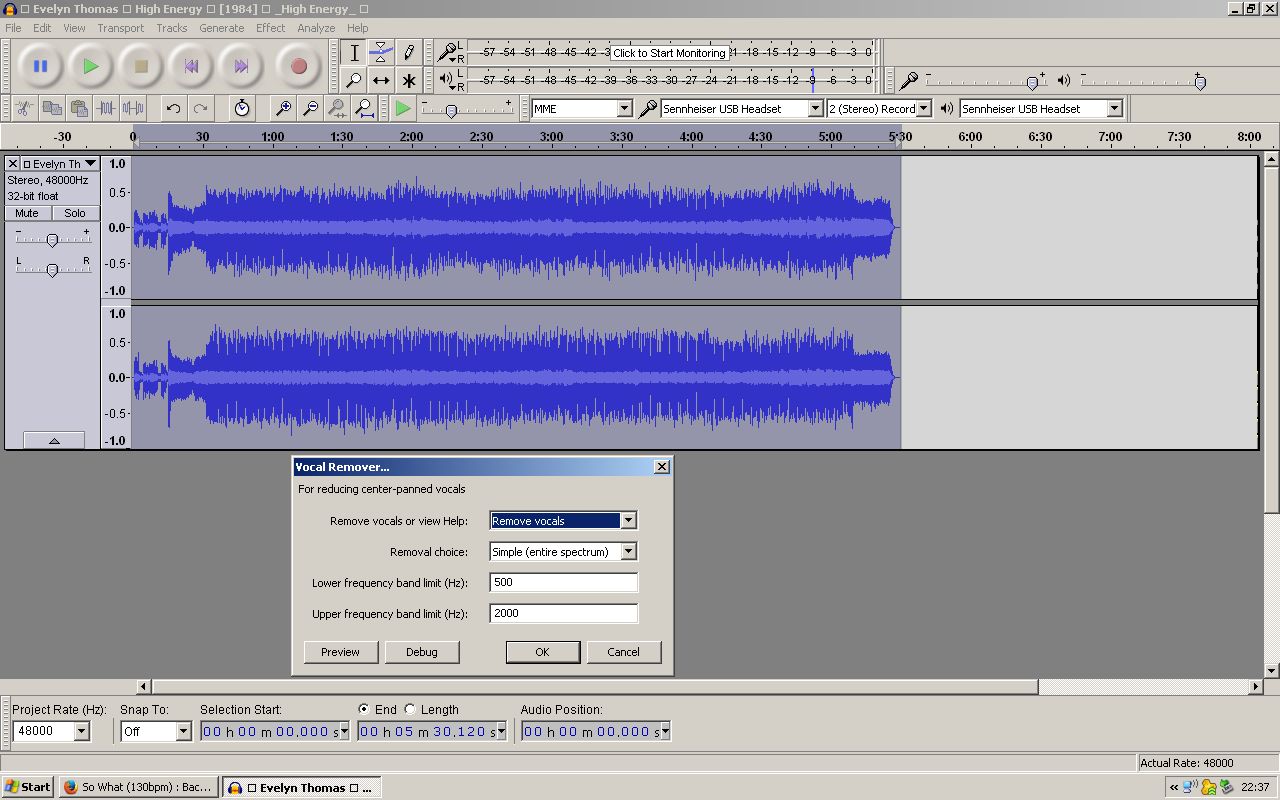This screenshot has width=1280, height=800.
Task: Open the Analyze menu
Action: (316, 28)
